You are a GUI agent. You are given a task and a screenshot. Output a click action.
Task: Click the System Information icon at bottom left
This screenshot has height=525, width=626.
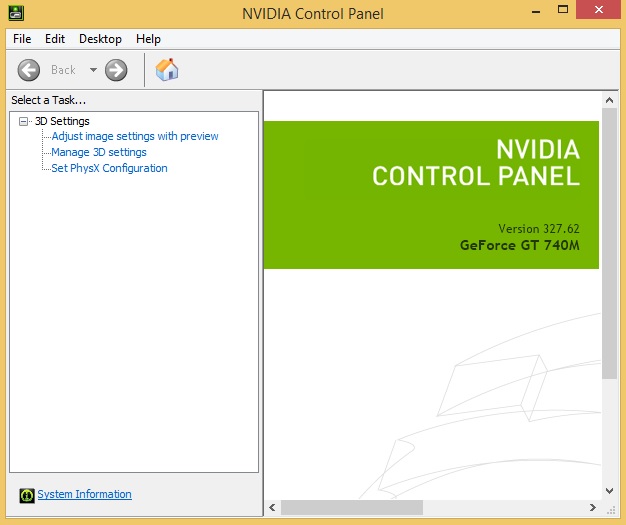(x=26, y=495)
